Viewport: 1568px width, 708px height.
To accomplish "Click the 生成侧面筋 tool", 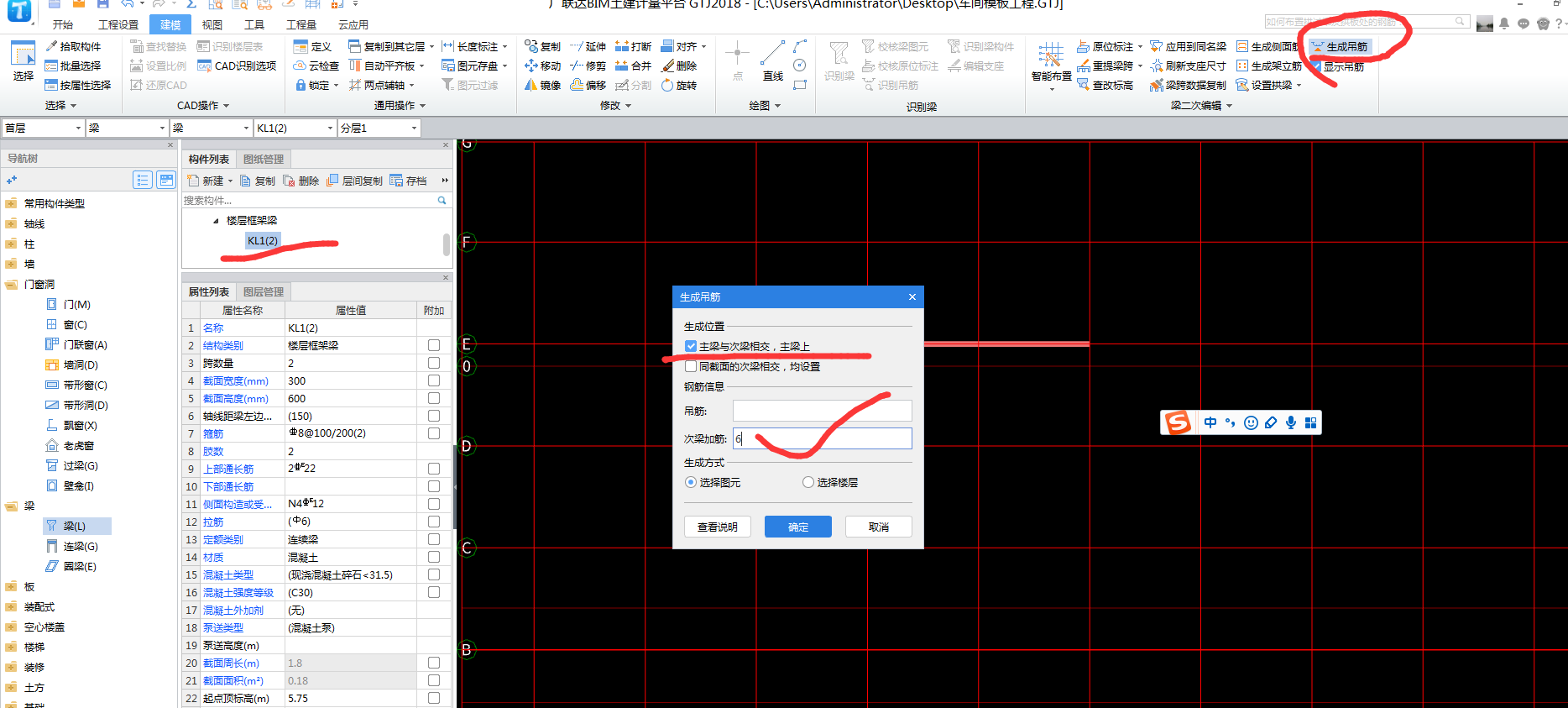I will click(x=1267, y=46).
